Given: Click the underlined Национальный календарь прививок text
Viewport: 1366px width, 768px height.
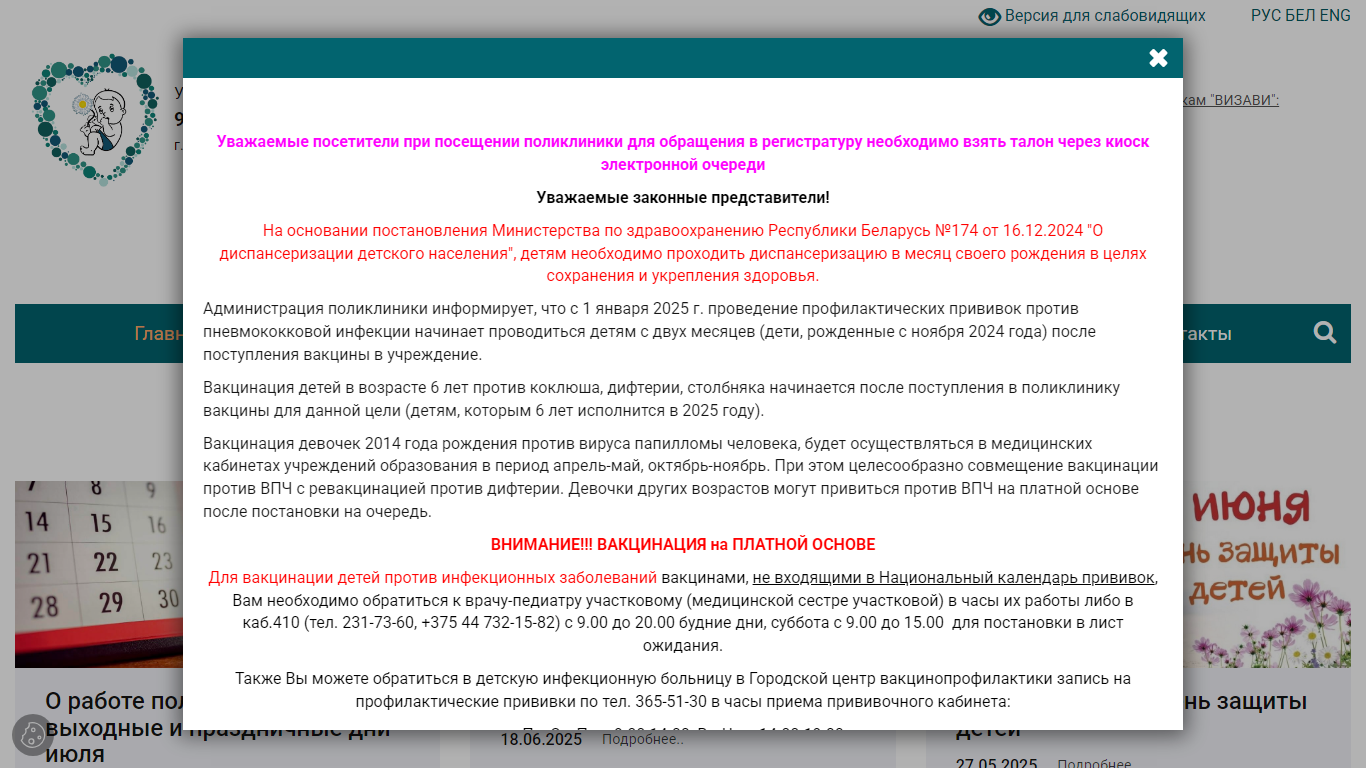Looking at the screenshot, I should [x=954, y=578].
